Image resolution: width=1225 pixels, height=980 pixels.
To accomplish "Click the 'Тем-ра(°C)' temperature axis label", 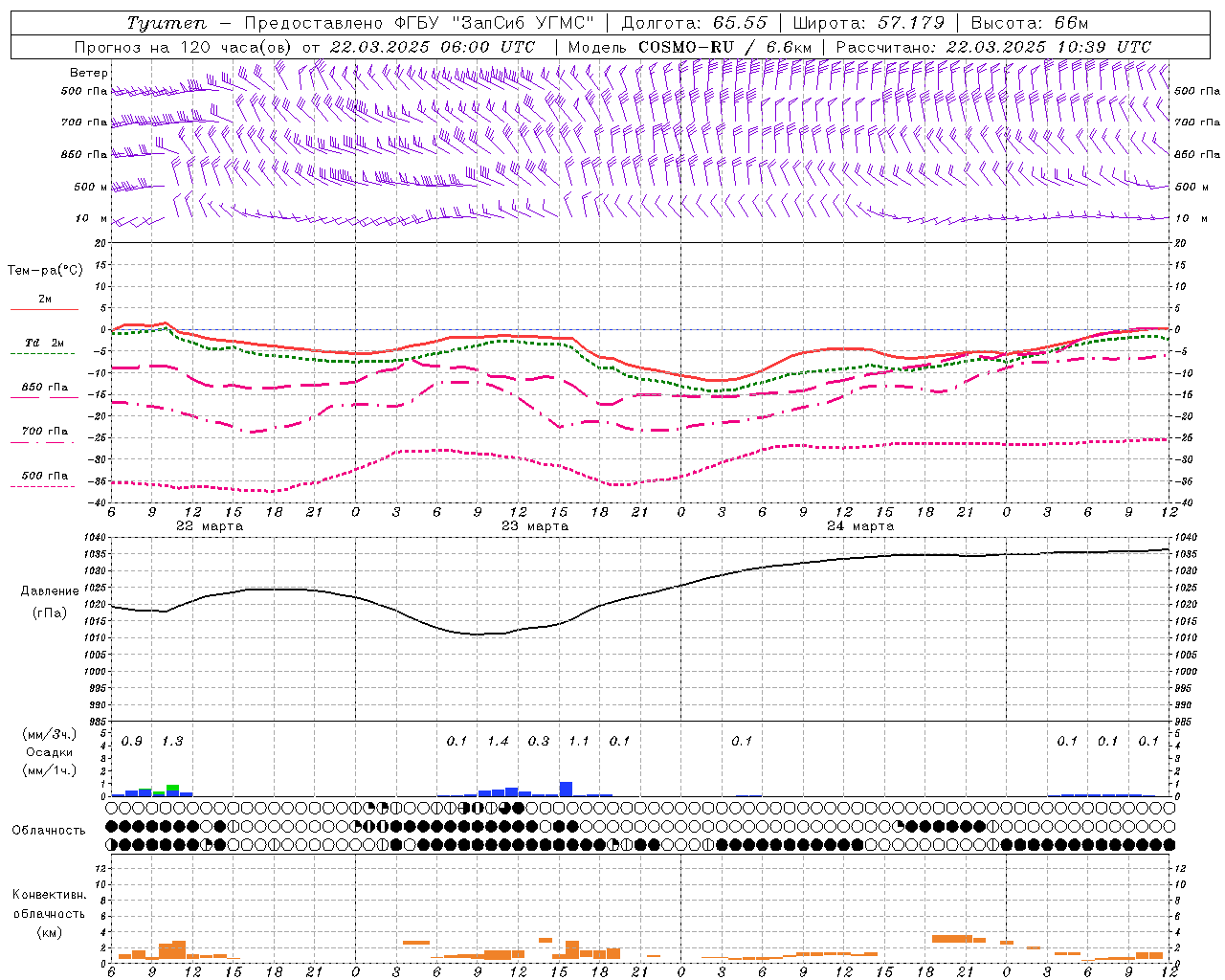I will tap(45, 271).
